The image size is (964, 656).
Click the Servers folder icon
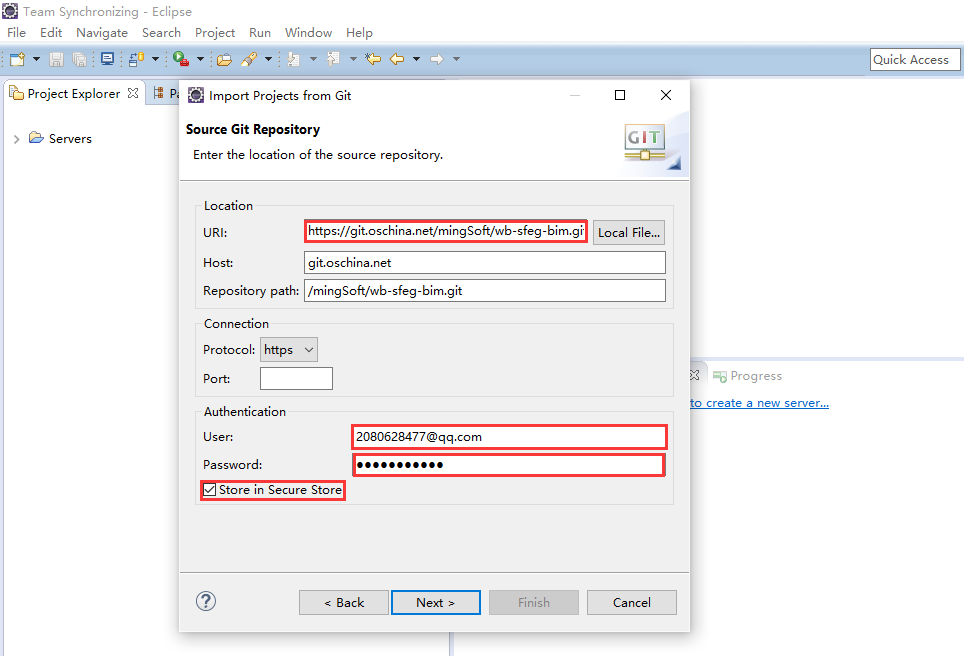pyautogui.click(x=36, y=138)
